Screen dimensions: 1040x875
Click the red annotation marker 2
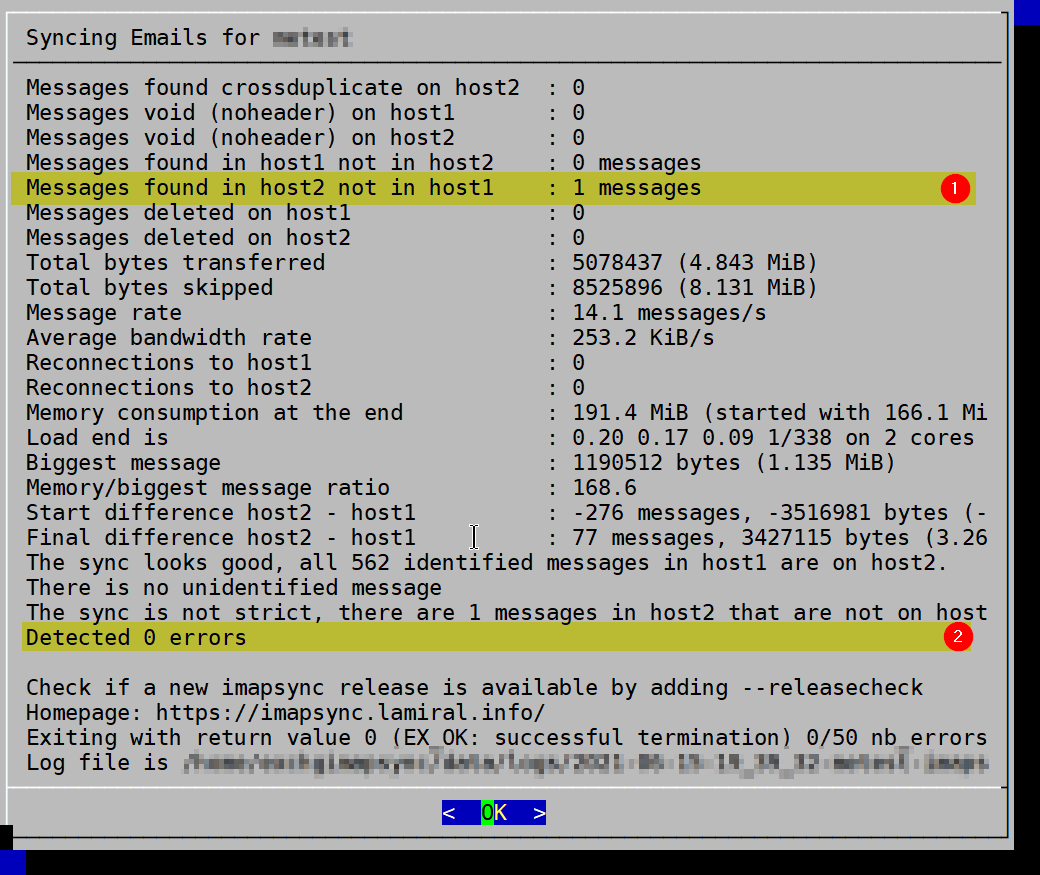point(958,637)
